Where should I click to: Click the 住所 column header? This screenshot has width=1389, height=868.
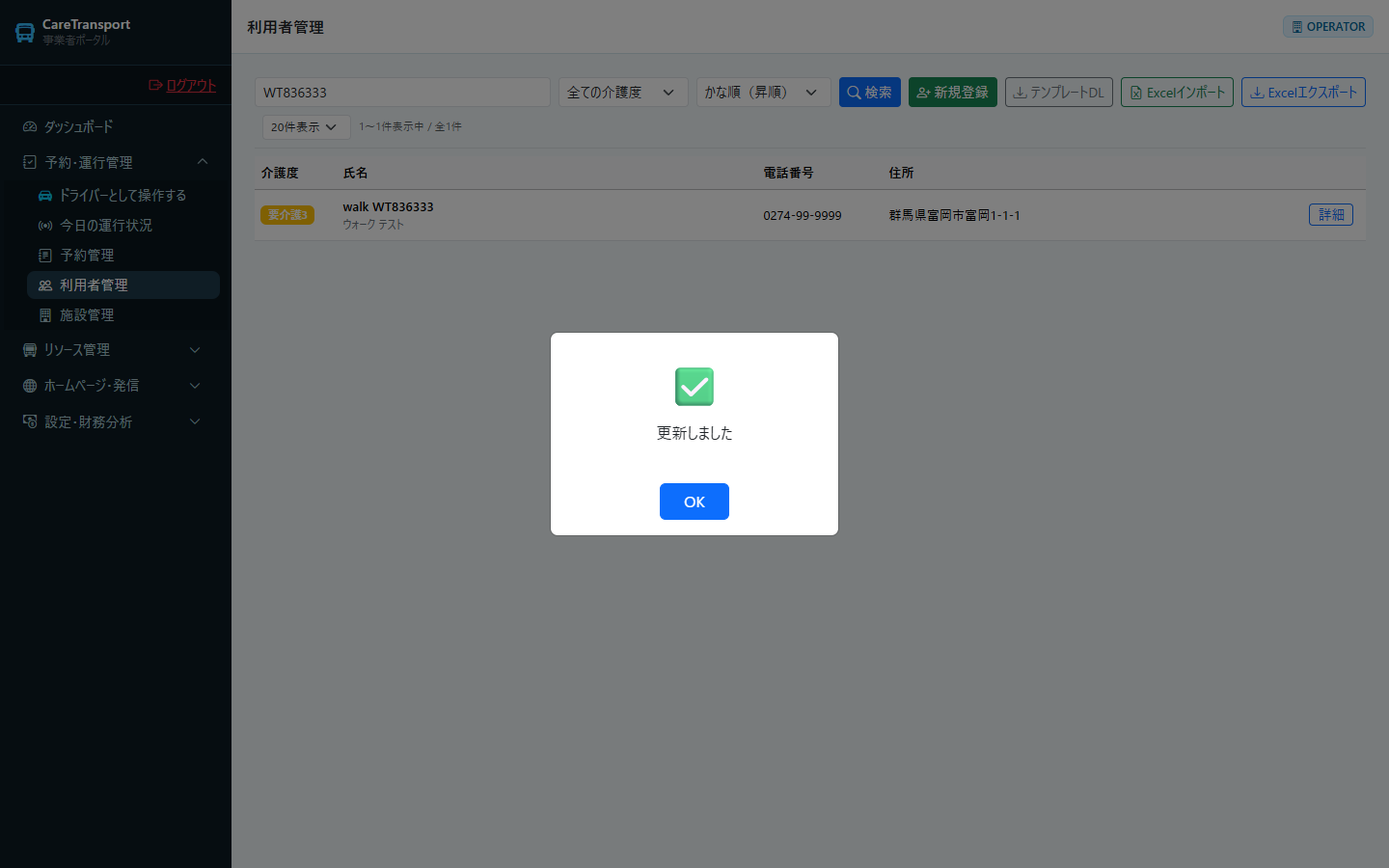pyautogui.click(x=901, y=173)
